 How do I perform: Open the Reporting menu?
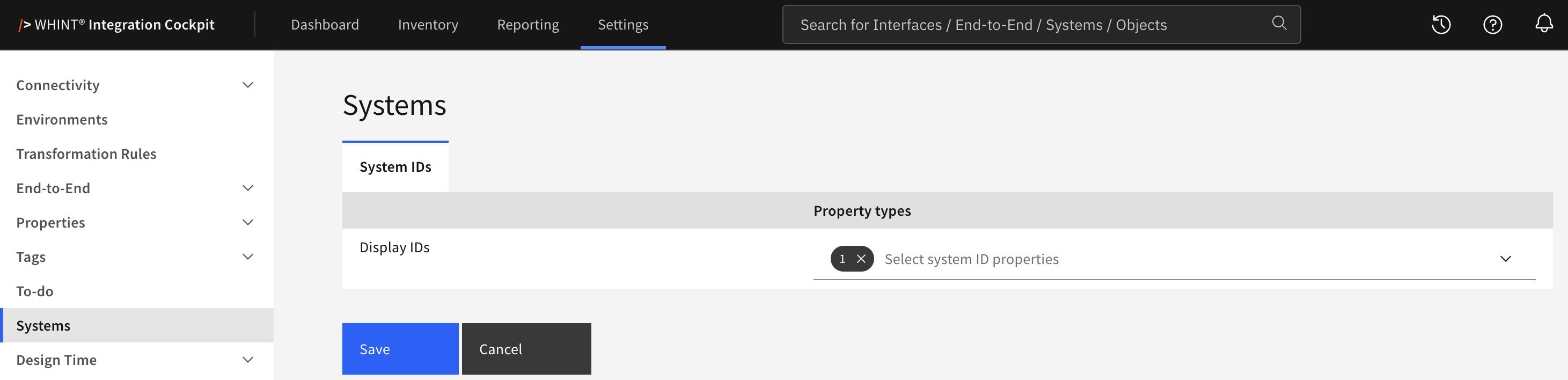click(x=527, y=24)
